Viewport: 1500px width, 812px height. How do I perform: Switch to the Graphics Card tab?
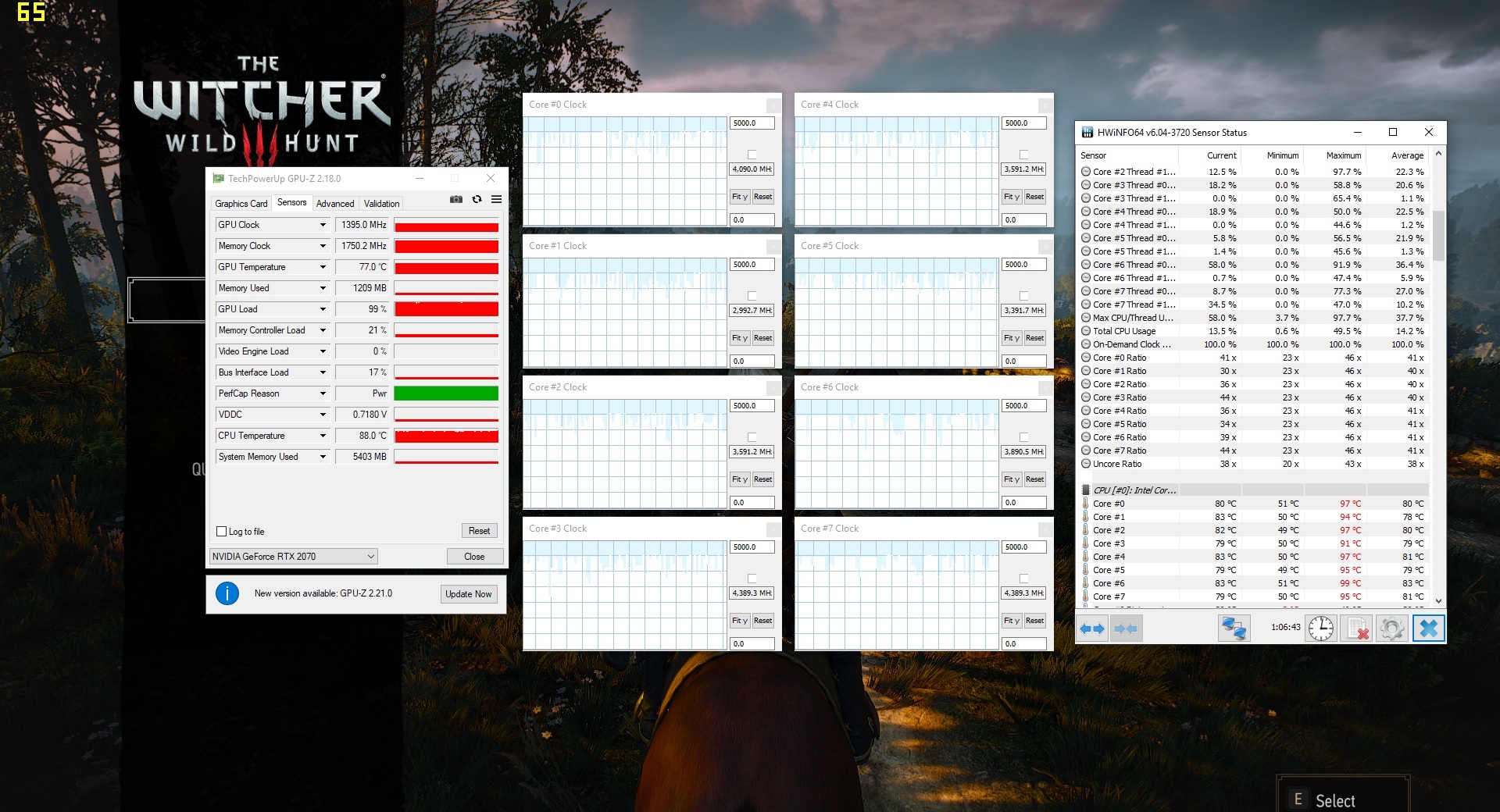pyautogui.click(x=241, y=204)
